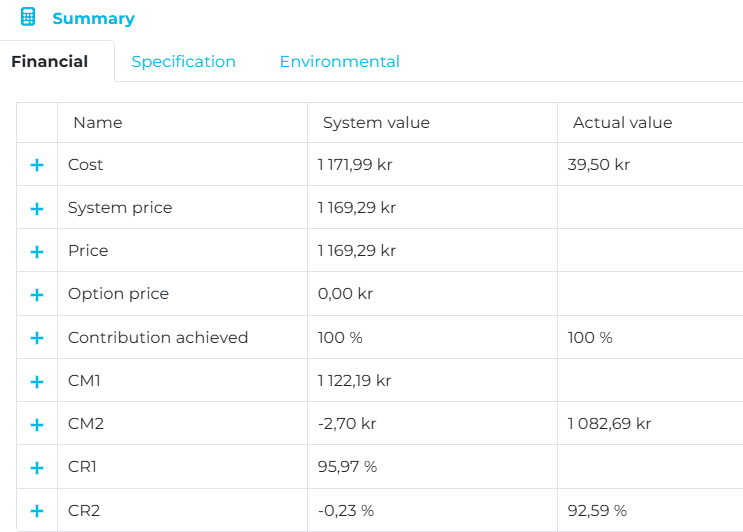
Task: Click the plus icon beside Option price
Action: 37,295
